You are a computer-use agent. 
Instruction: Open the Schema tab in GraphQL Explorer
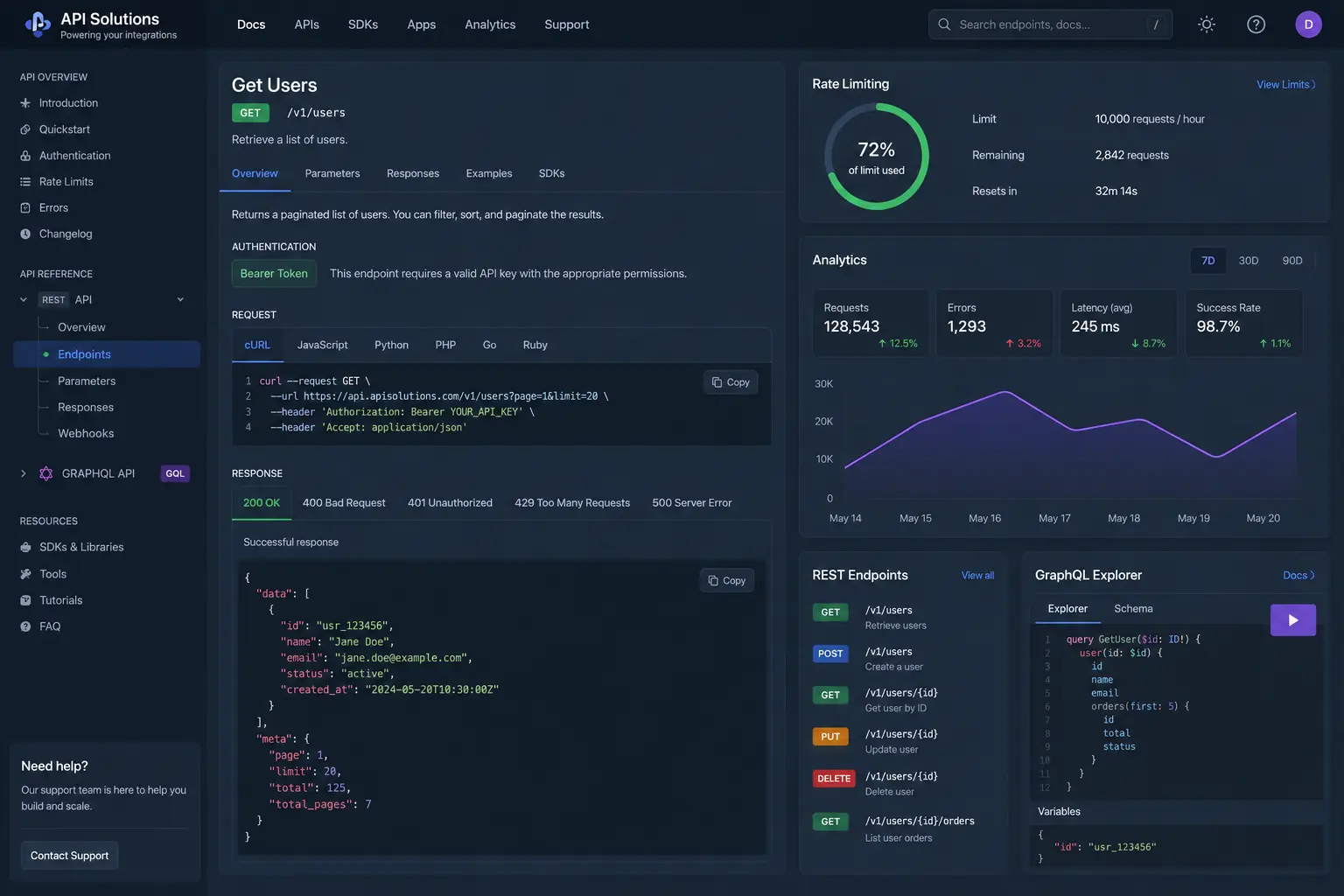[x=1133, y=609]
